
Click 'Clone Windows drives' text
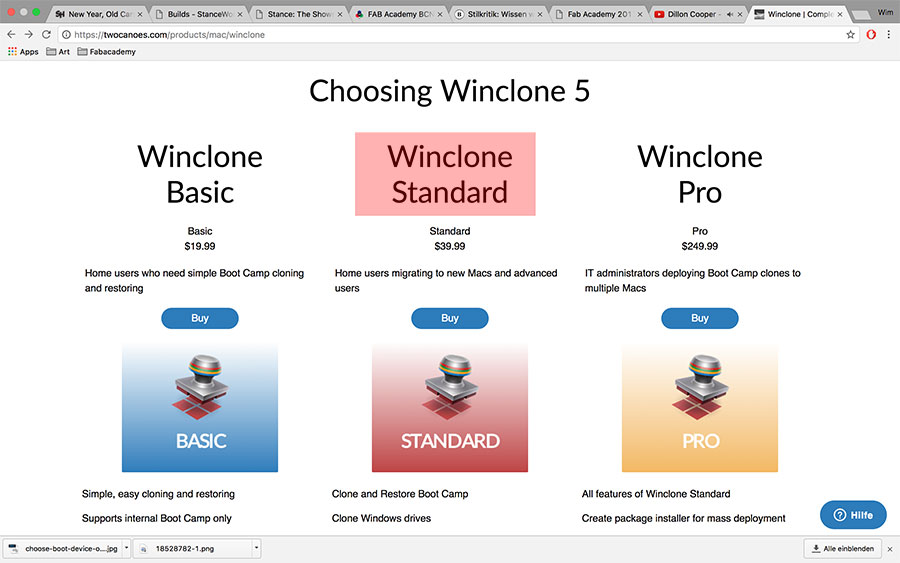(x=381, y=518)
